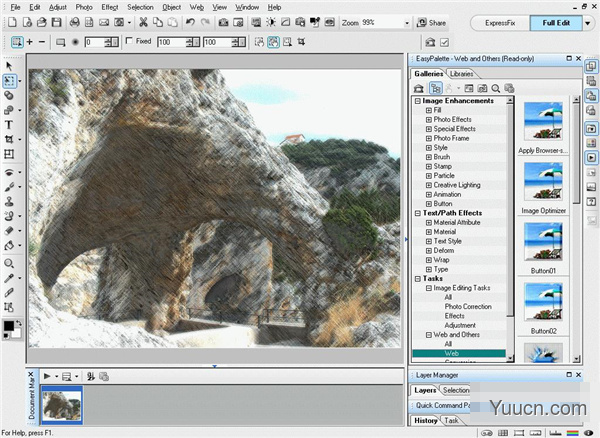Expand the Special Effects tree node
600x438 pixels.
[x=429, y=129]
